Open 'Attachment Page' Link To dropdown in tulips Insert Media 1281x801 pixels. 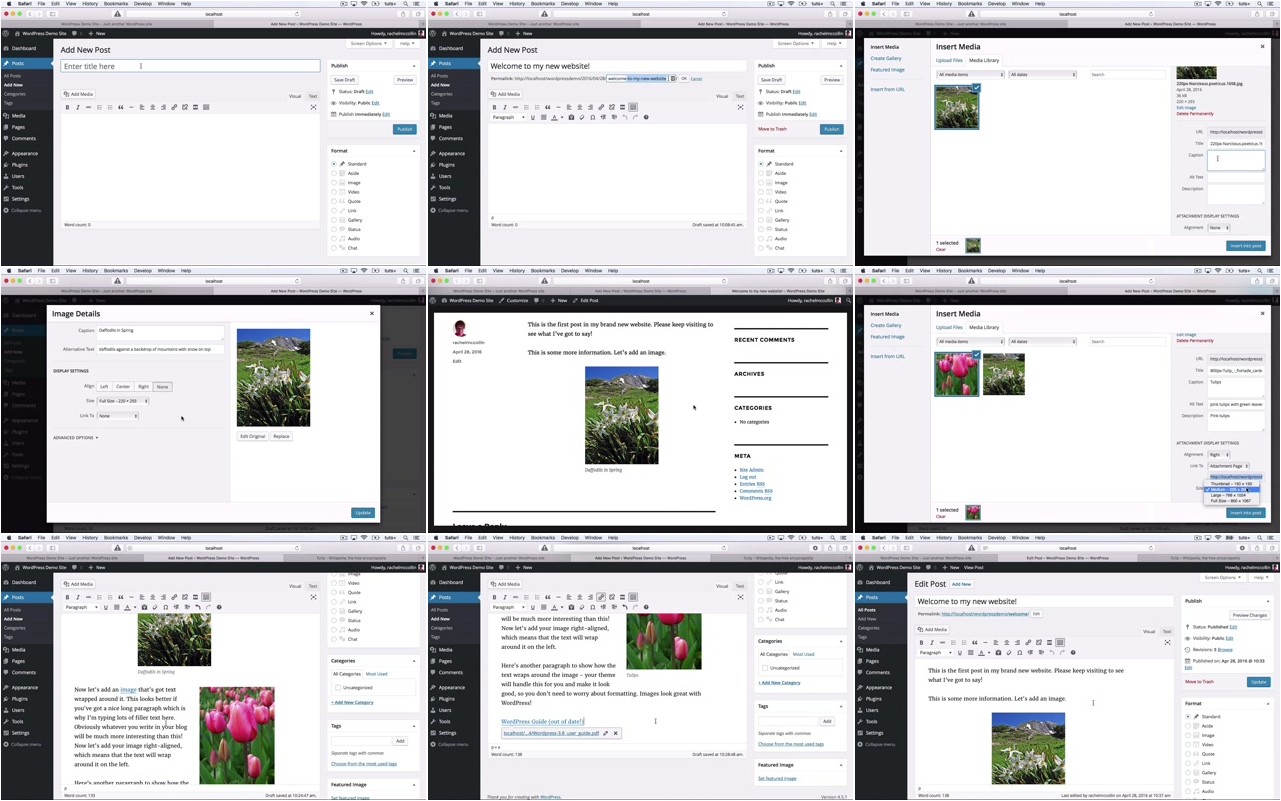1229,466
